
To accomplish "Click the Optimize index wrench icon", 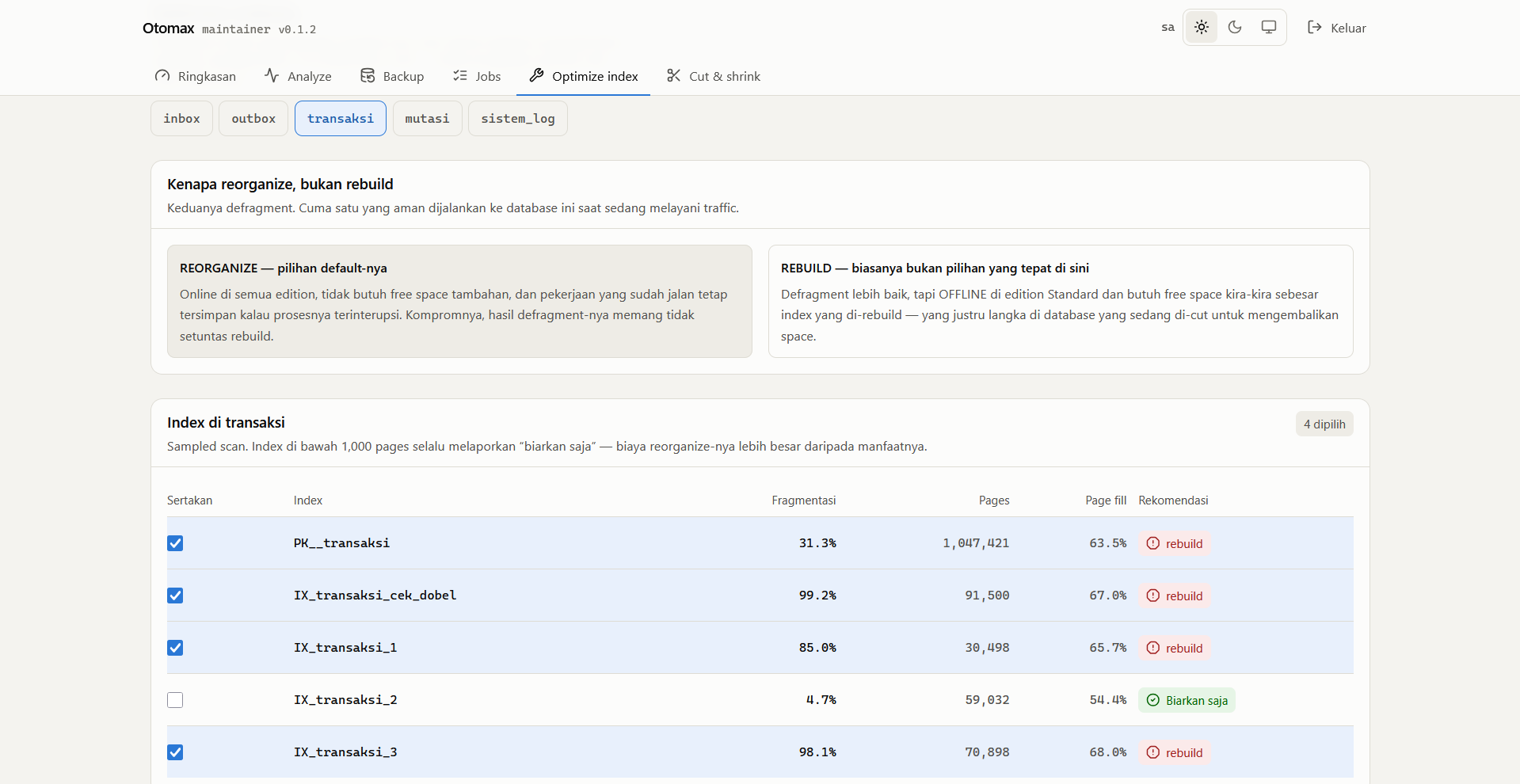I will (536, 76).
